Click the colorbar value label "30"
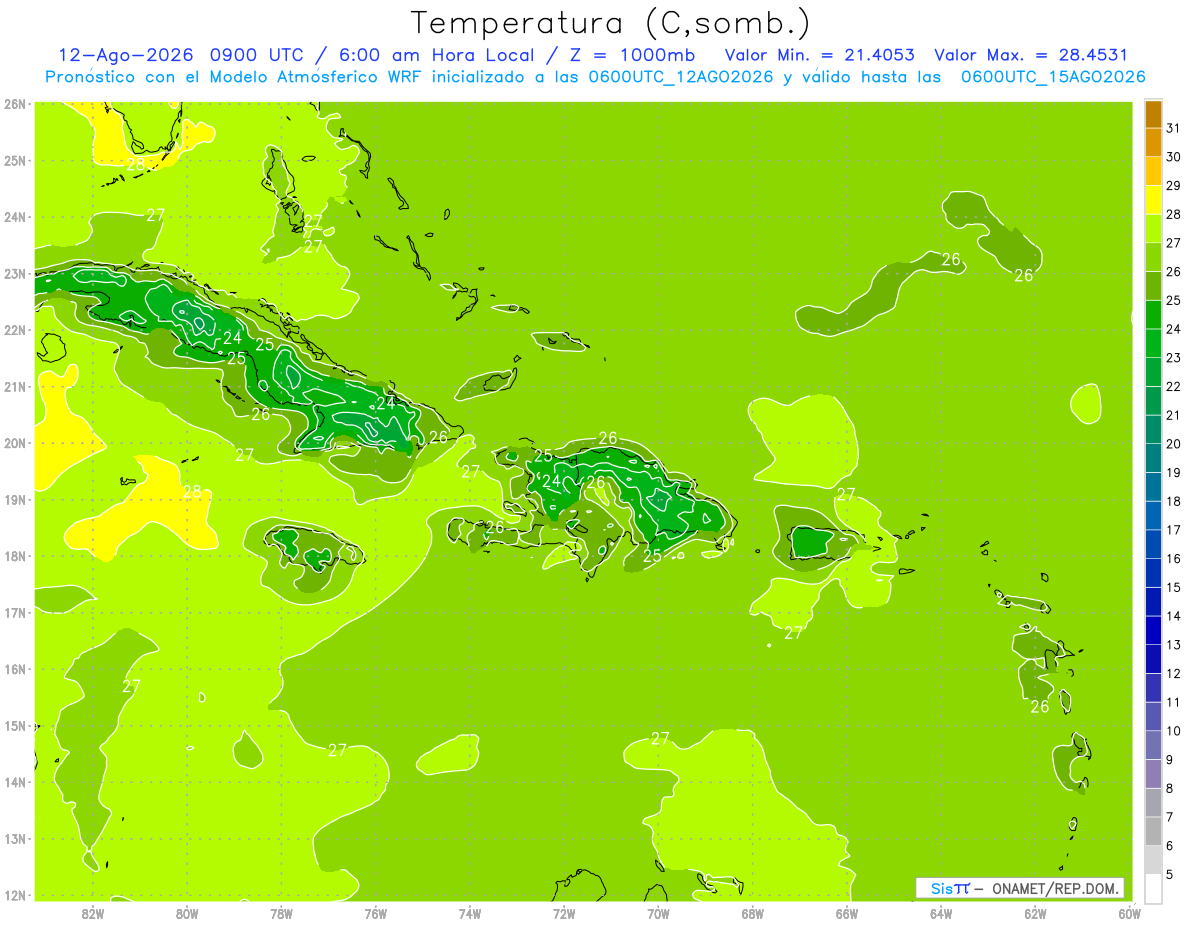 click(x=1174, y=157)
